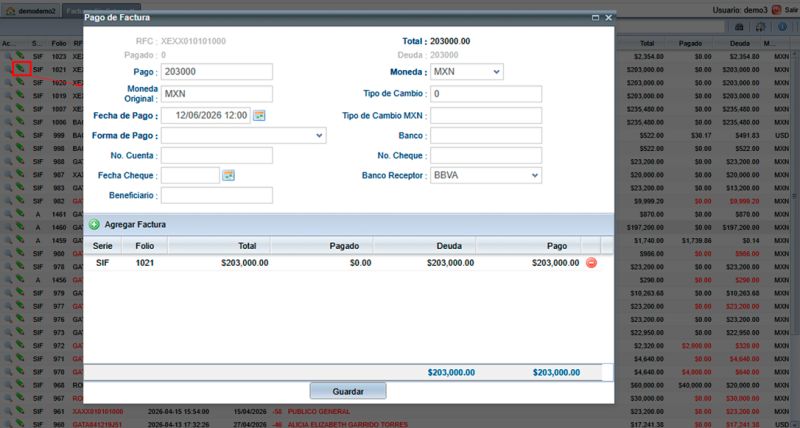Click the Tipo de Cambio field

(486, 94)
